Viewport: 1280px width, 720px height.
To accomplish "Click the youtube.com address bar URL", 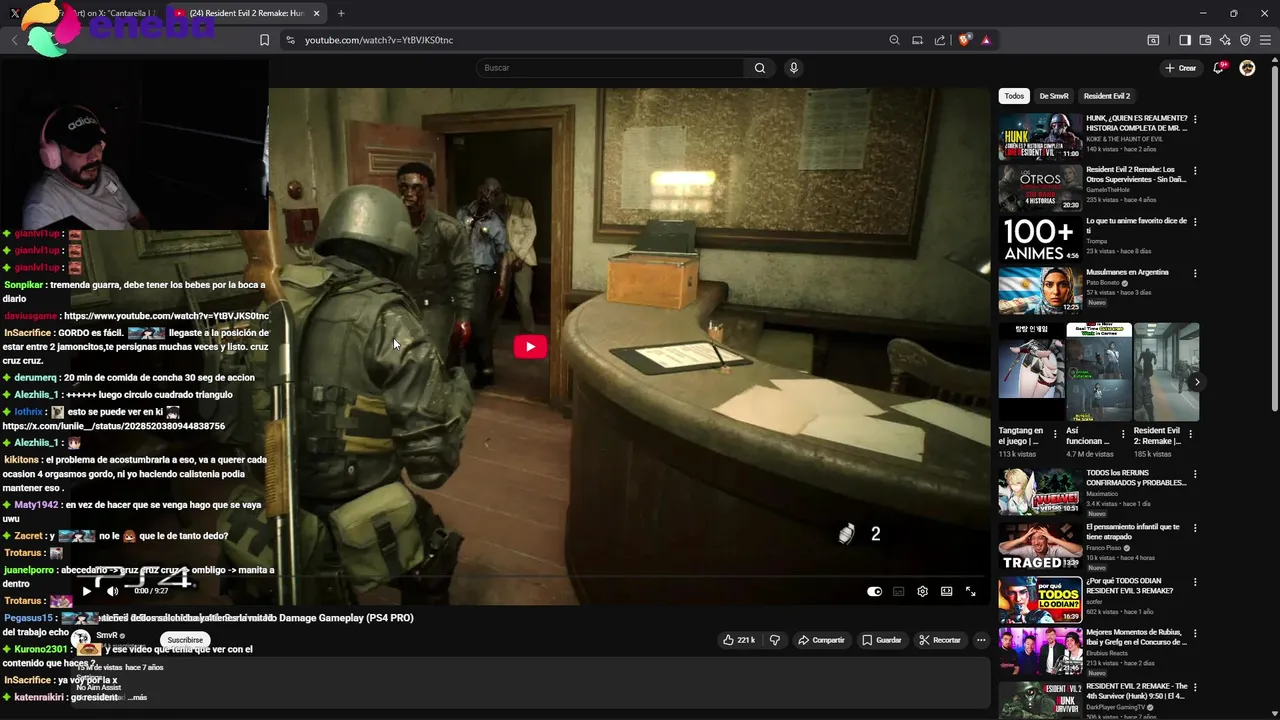I will (x=379, y=40).
